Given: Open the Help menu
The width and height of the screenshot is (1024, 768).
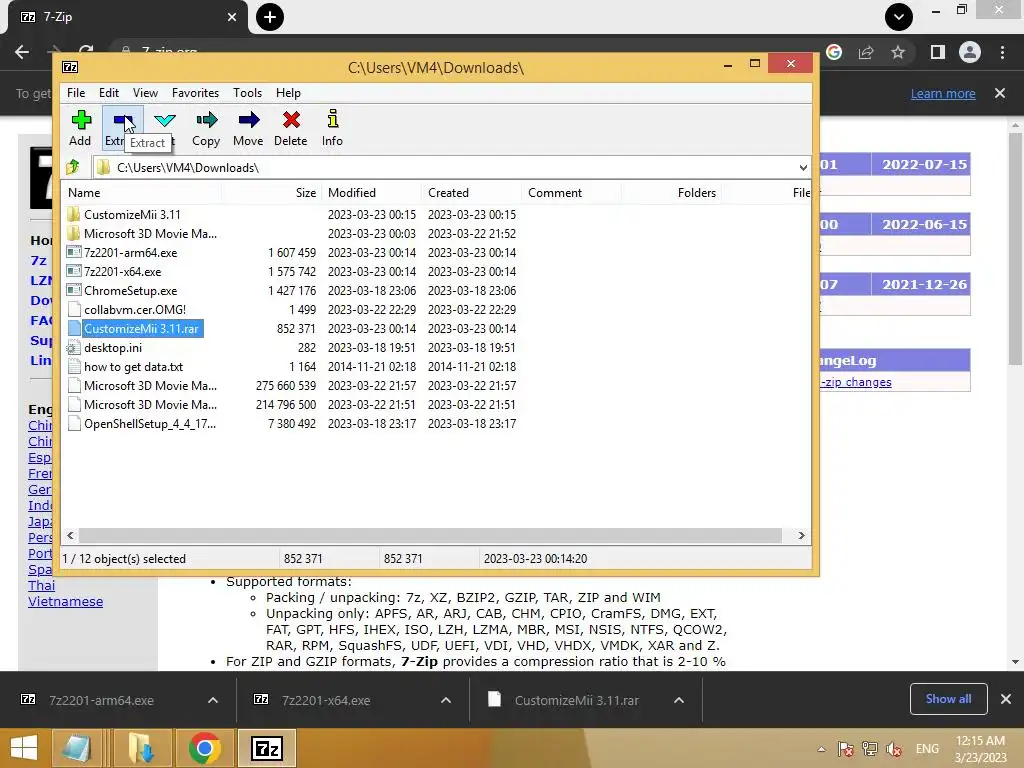Looking at the screenshot, I should pos(288,93).
